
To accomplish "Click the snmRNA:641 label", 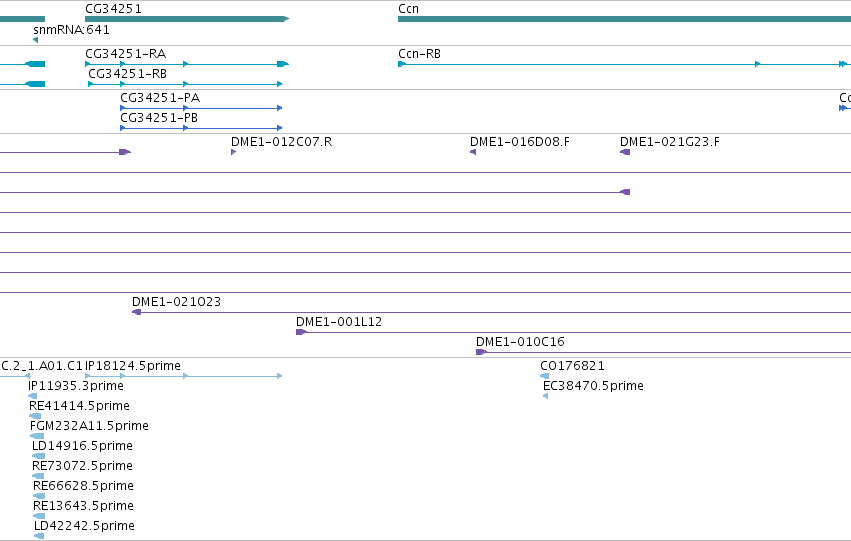I will point(71,30).
